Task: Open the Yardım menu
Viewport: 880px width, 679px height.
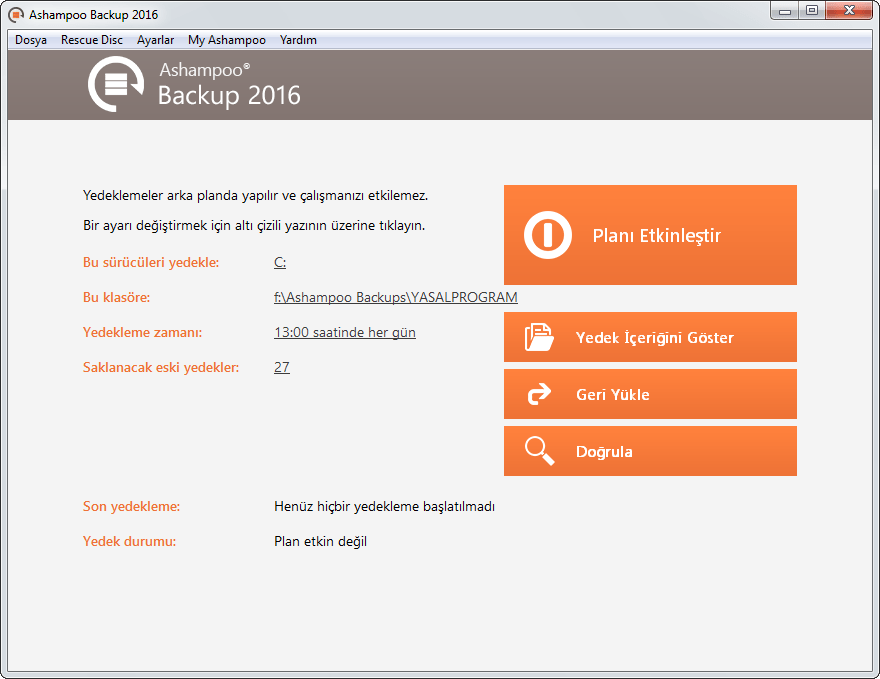Action: coord(298,40)
